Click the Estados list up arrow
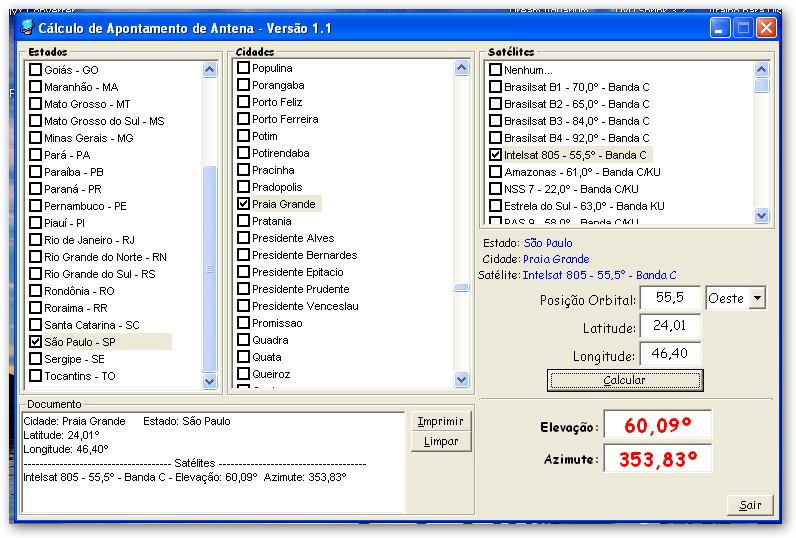The width and height of the screenshot is (796, 538). pyautogui.click(x=210, y=70)
